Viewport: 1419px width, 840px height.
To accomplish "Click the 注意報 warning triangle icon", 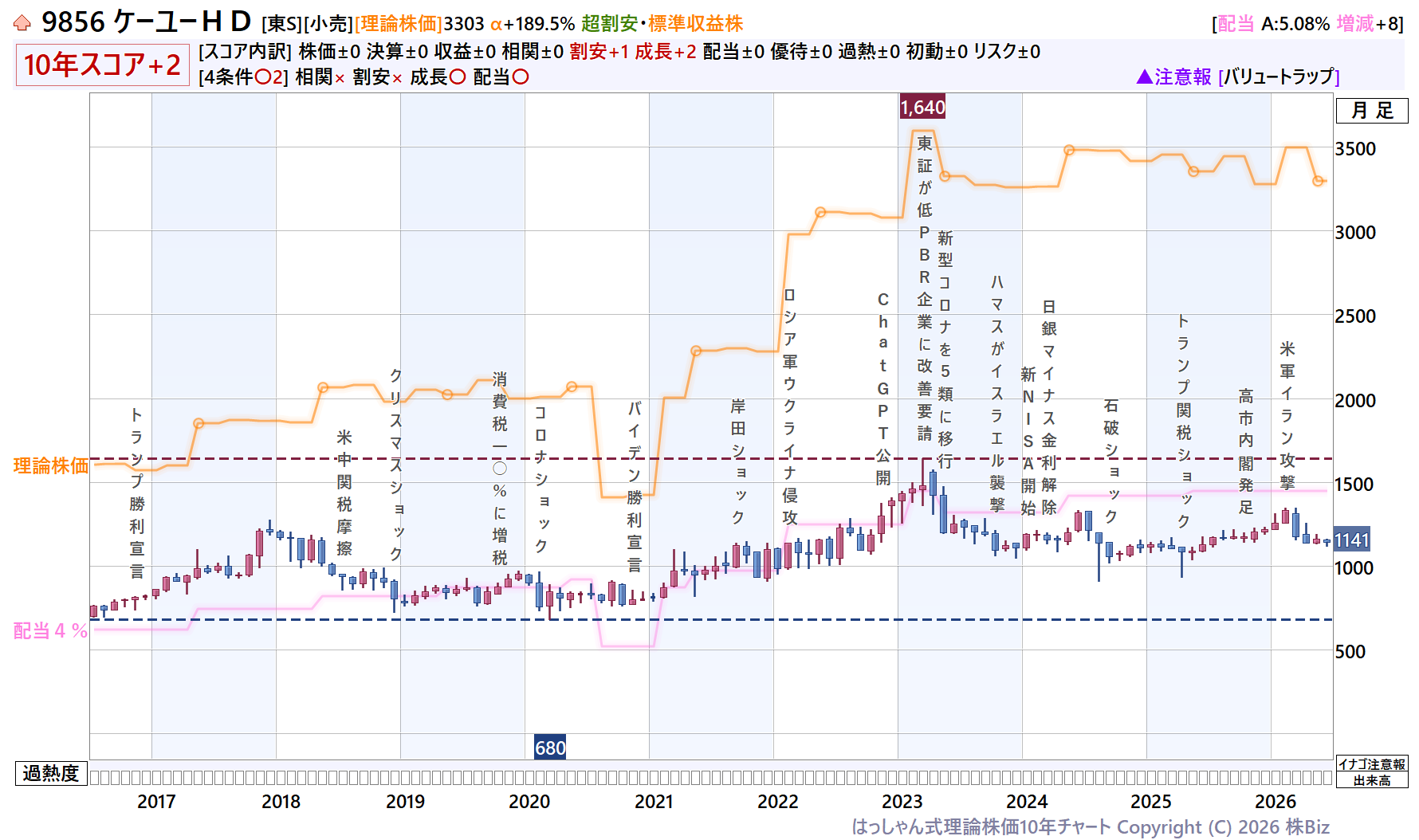I will [1144, 77].
